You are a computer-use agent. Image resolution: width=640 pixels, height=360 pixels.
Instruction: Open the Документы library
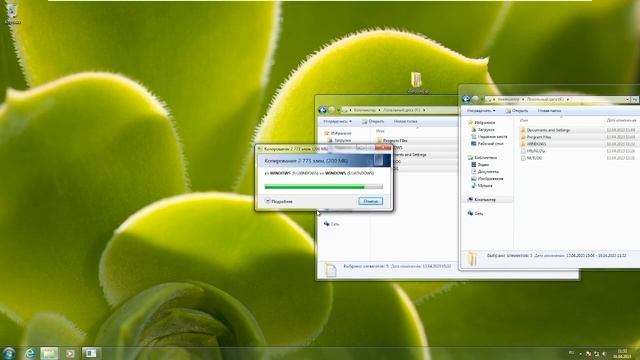485,172
